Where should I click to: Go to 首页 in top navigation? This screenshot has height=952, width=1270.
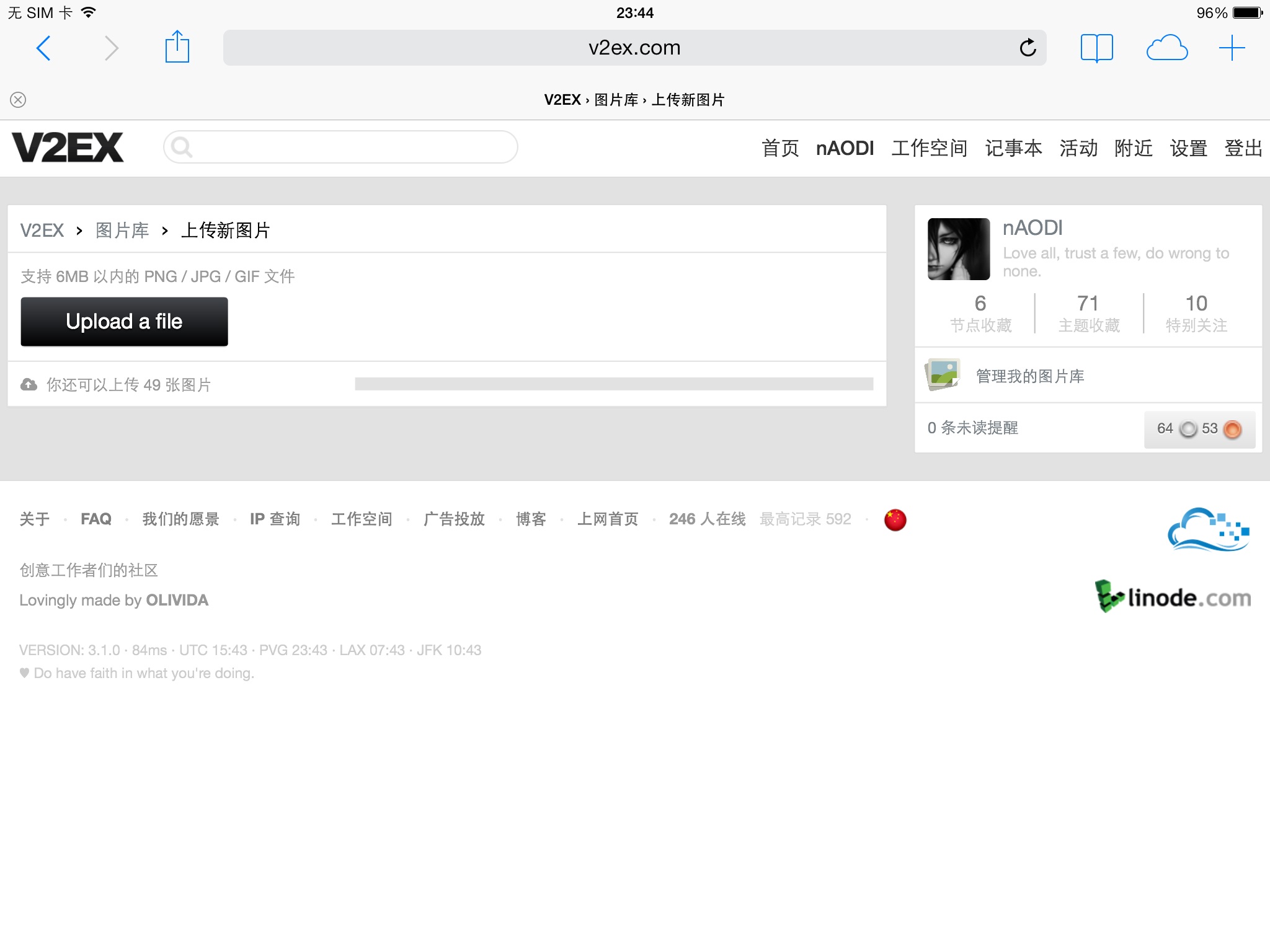[x=779, y=148]
